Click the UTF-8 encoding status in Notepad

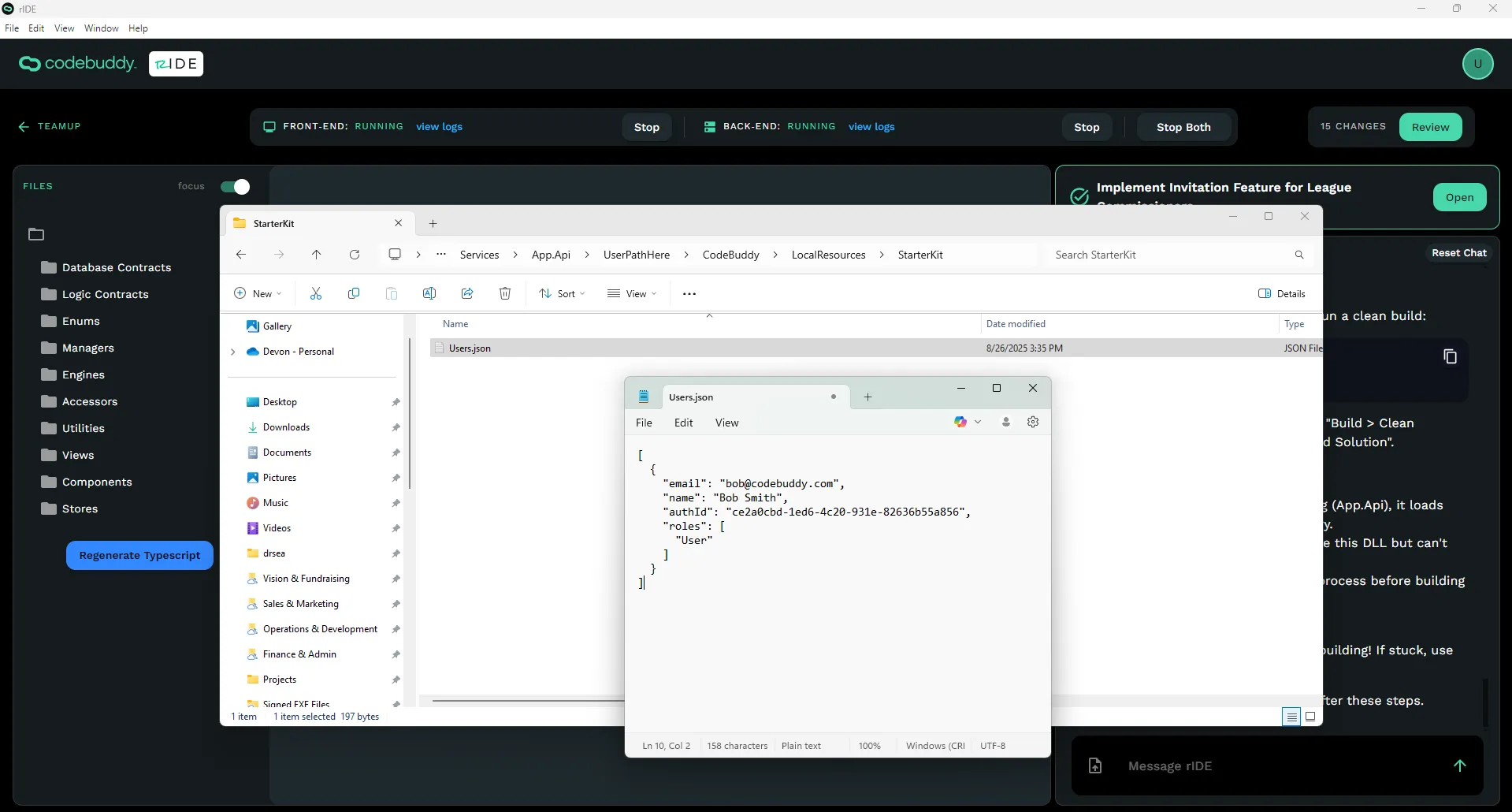tap(993, 745)
